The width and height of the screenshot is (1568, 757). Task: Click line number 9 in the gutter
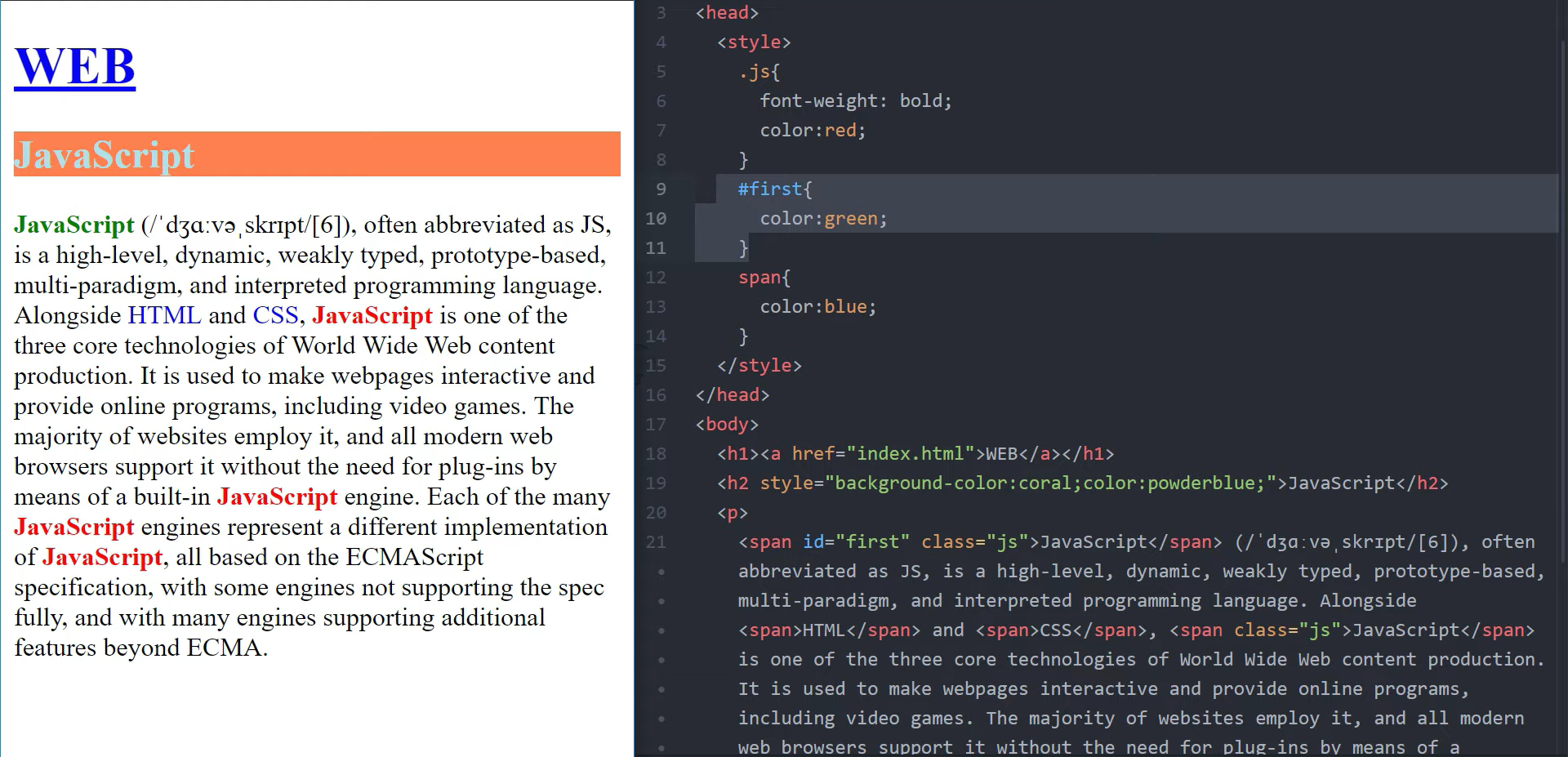[x=661, y=189]
